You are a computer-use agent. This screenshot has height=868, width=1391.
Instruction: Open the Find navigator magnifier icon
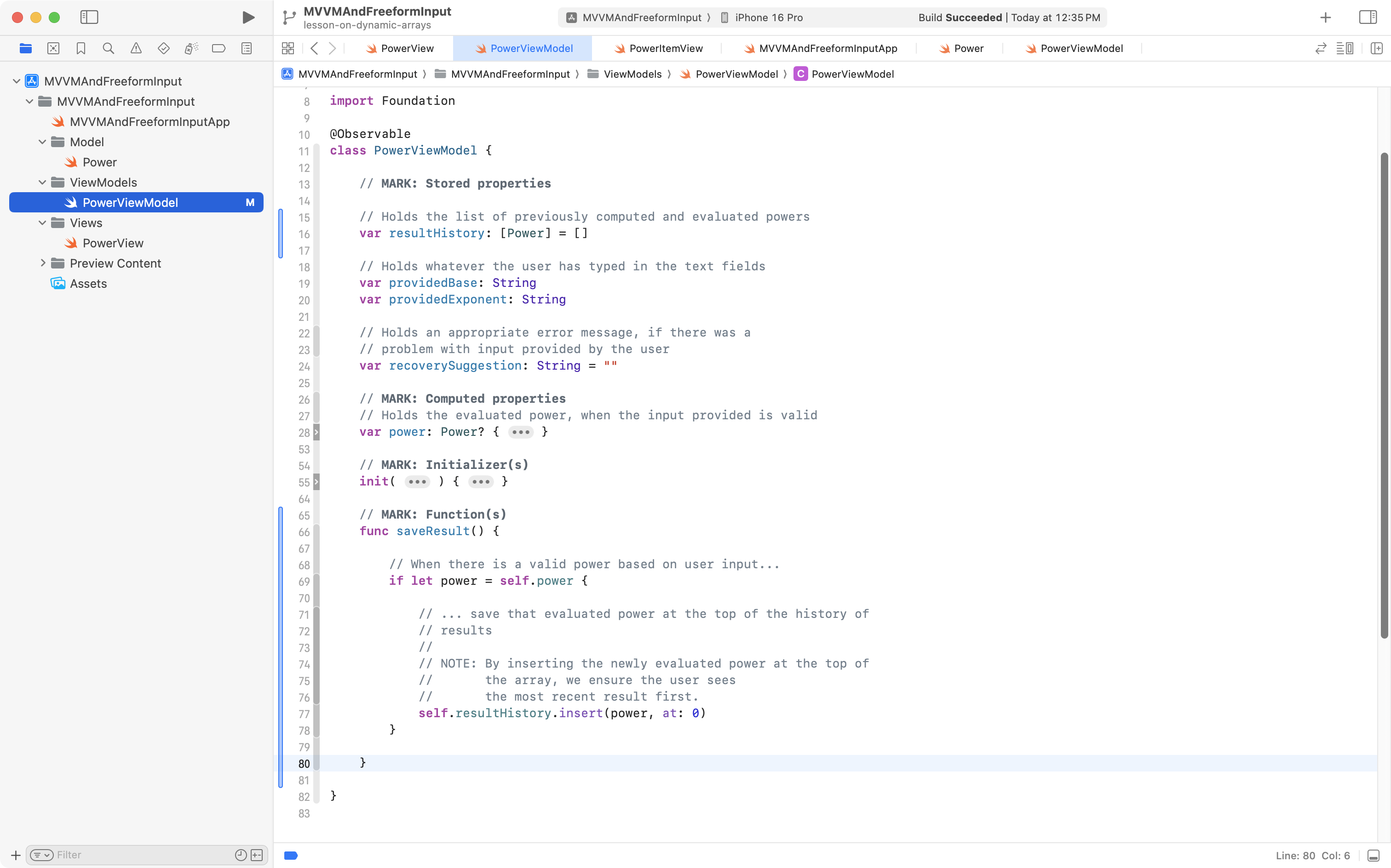coord(108,48)
